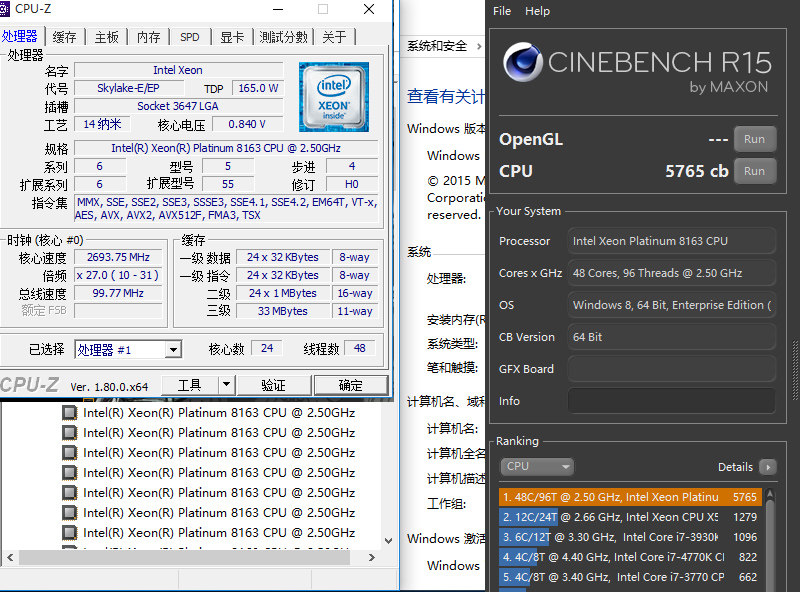This screenshot has width=800, height=592.
Task: Click the ranking list scroll up arrow
Action: click(x=770, y=494)
